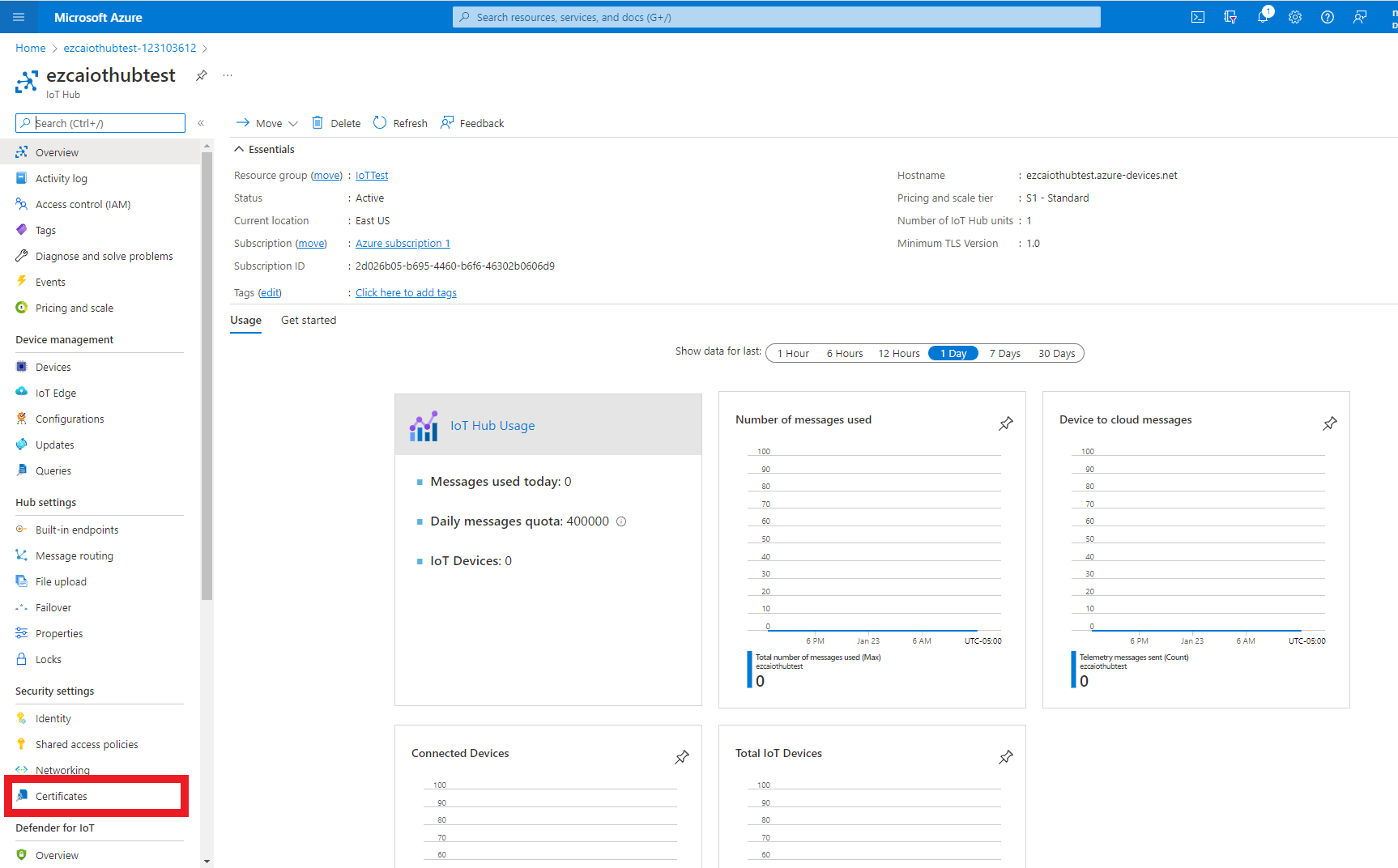Show data for last 1 Hour
This screenshot has height=868, width=1398.
[x=793, y=353]
